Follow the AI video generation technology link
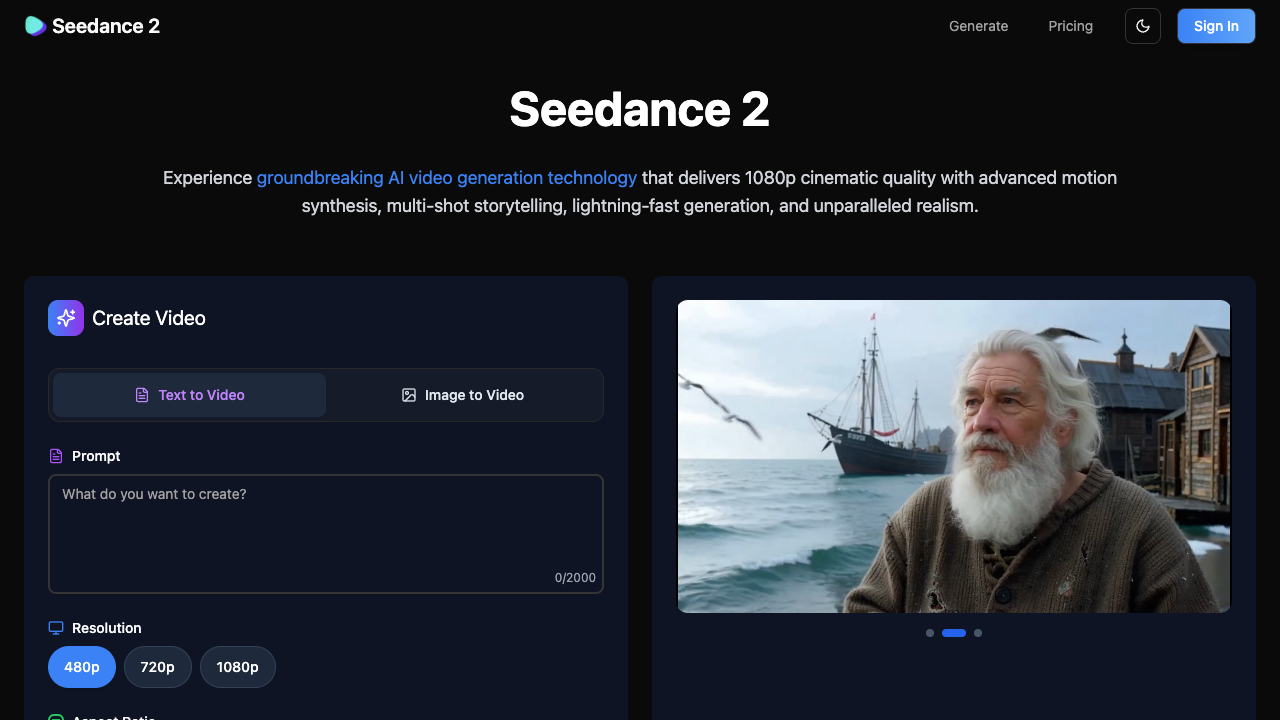Image resolution: width=1280 pixels, height=720 pixels. 447,177
